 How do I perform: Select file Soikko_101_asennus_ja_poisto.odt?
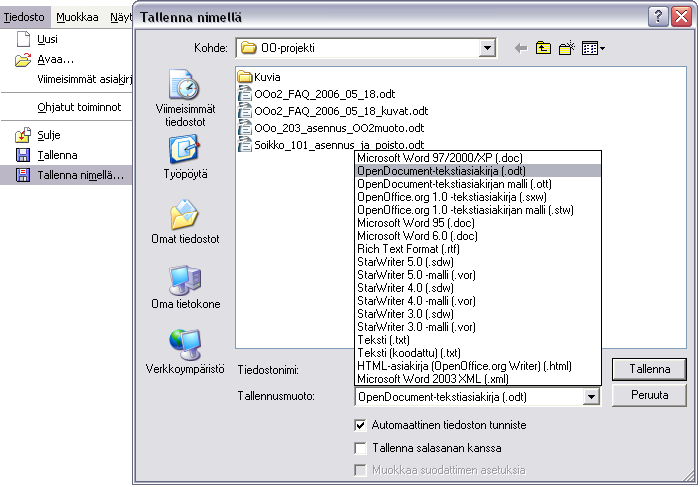(x=331, y=145)
